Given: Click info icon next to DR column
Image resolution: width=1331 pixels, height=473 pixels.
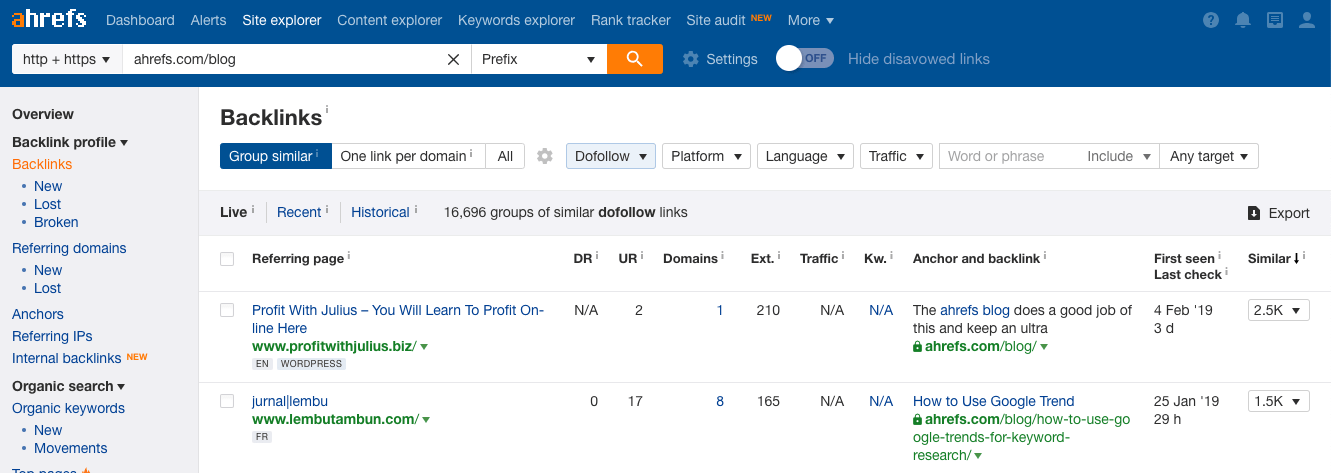Looking at the screenshot, I should pyautogui.click(x=597, y=255).
